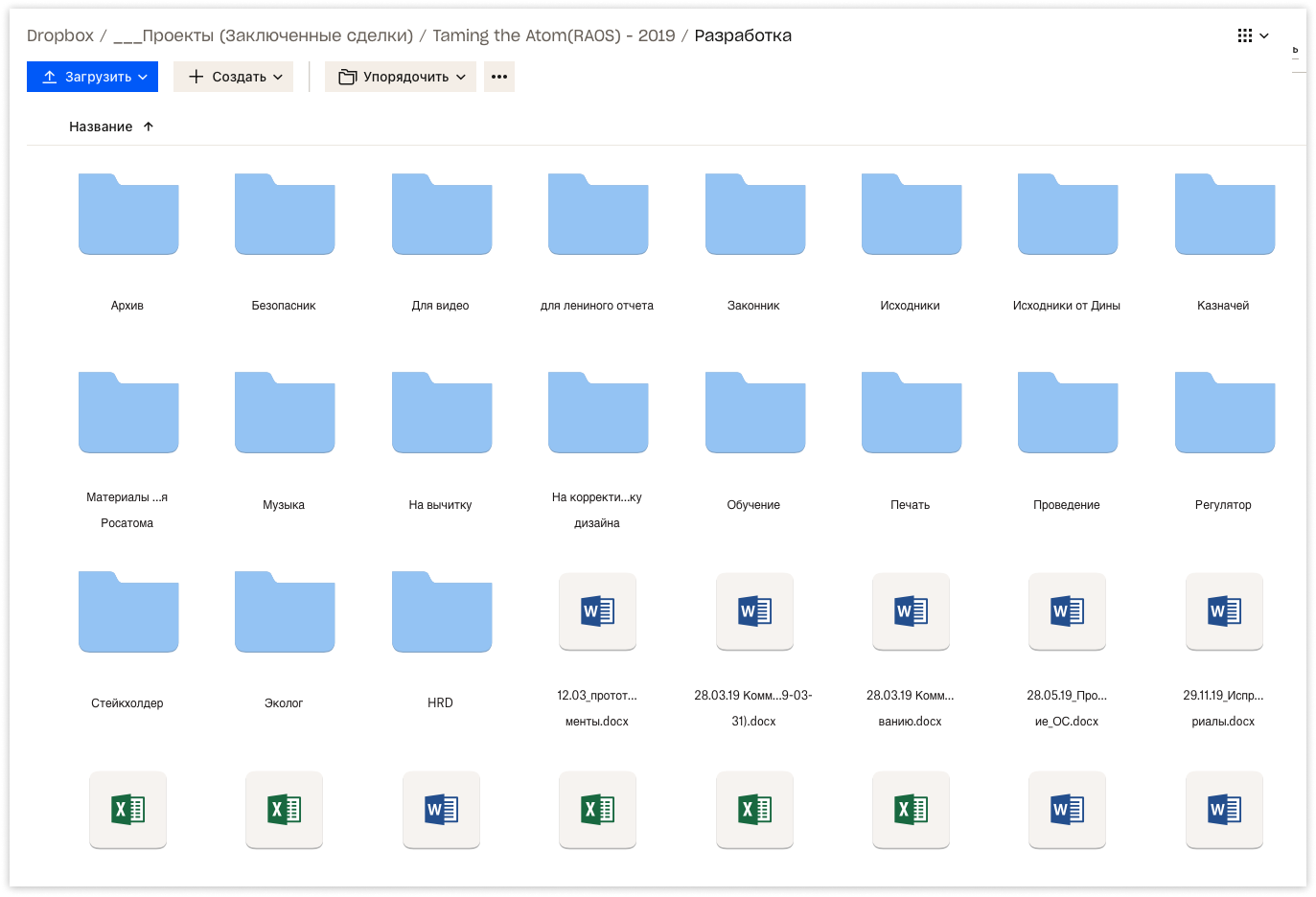Expand the Упорядочить organize dropdown
The width and height of the screenshot is (1316, 897).
click(401, 77)
